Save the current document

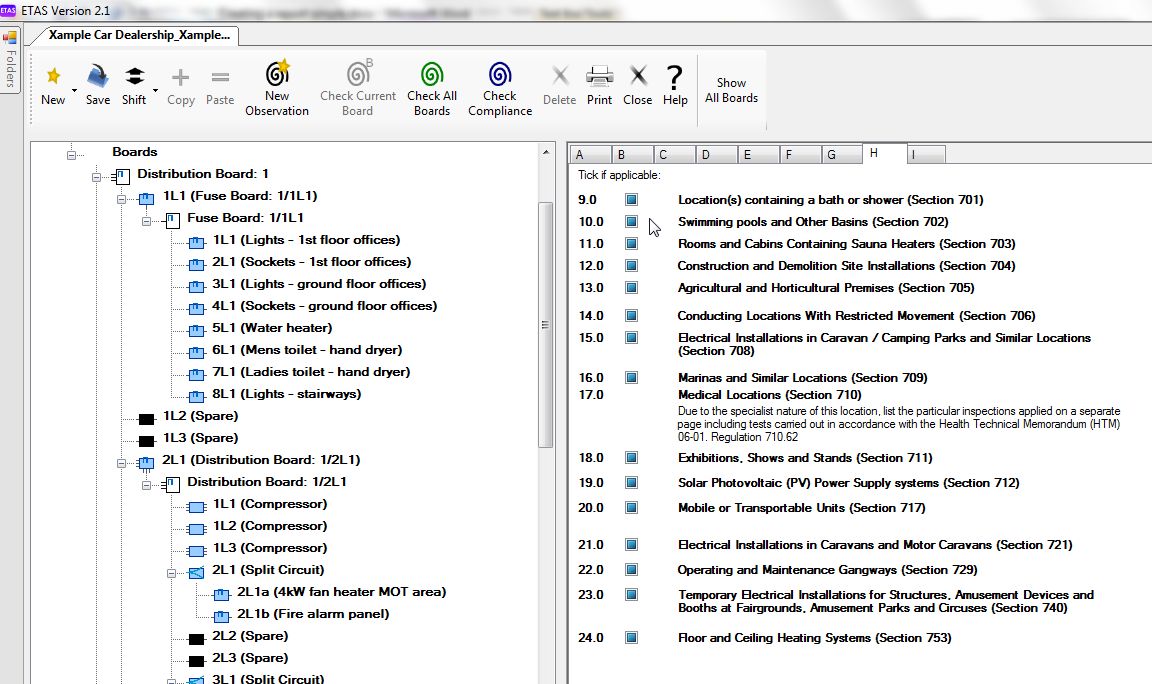pos(98,85)
